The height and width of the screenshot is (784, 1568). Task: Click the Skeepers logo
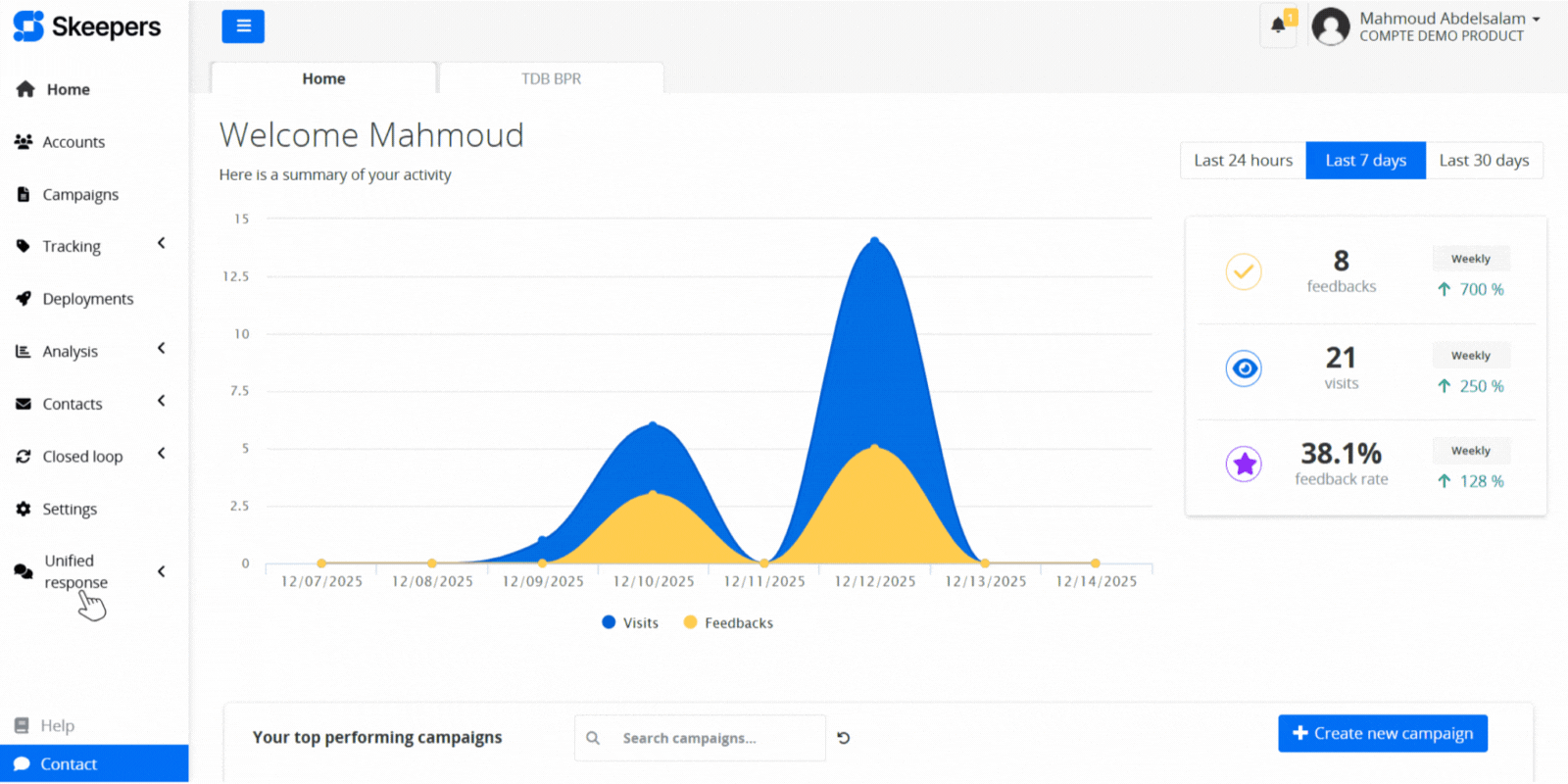86,26
